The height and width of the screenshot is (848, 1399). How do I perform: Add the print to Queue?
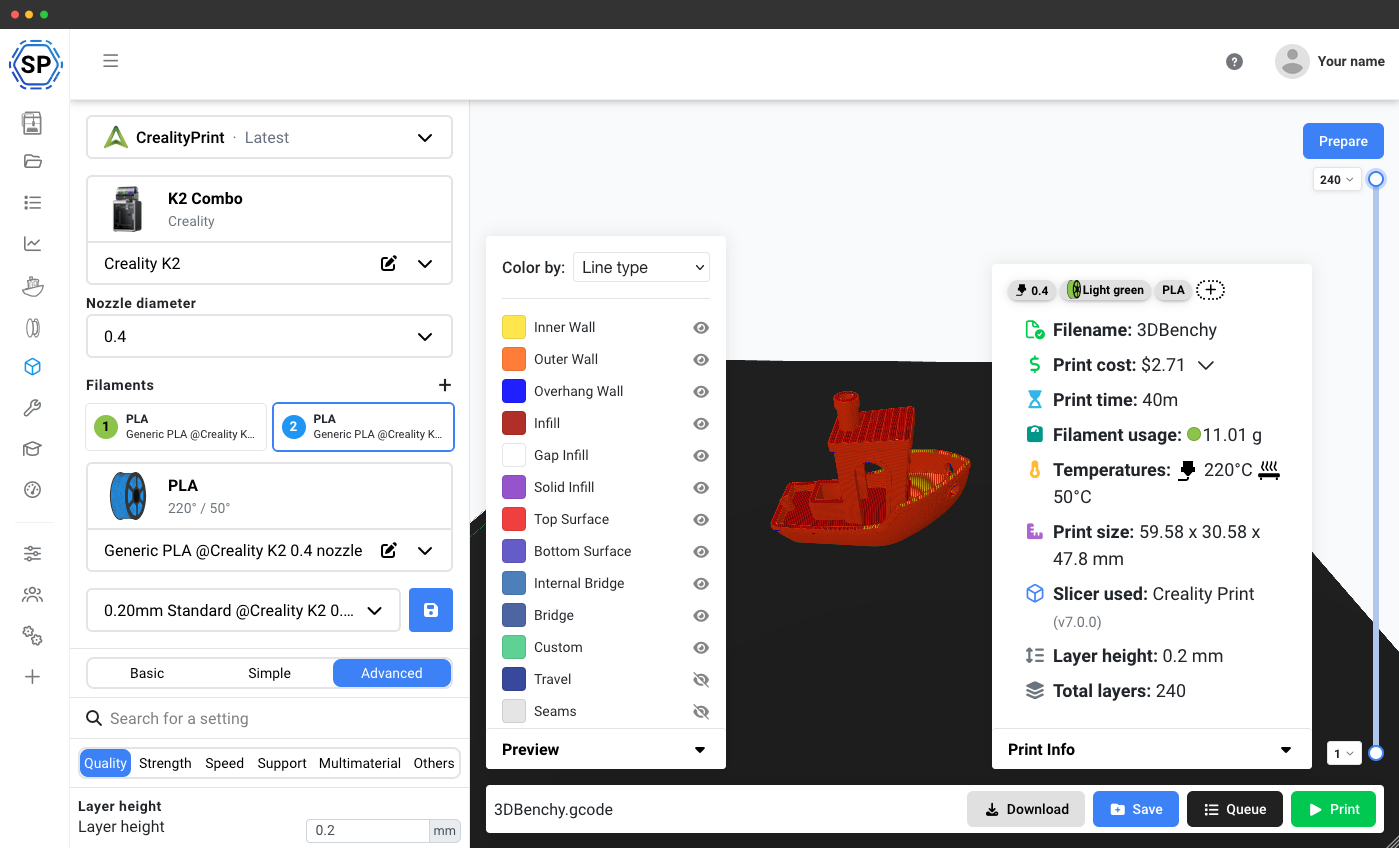point(1235,809)
